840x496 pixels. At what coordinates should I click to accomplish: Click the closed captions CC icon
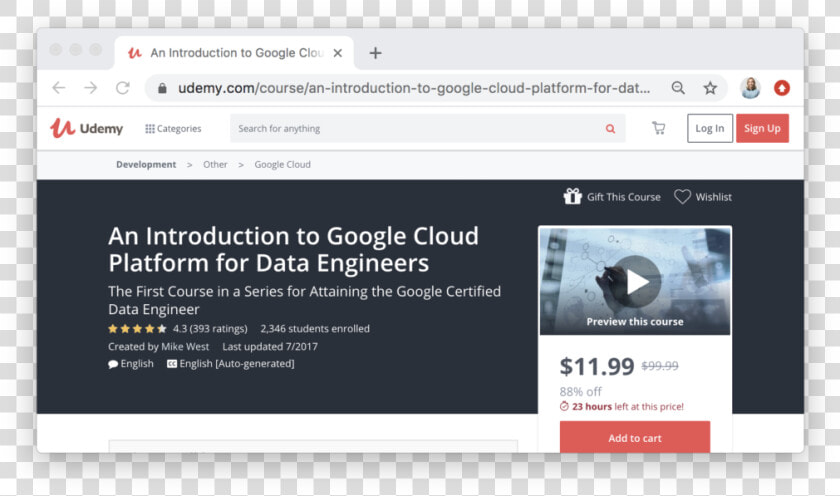pyautogui.click(x=171, y=364)
